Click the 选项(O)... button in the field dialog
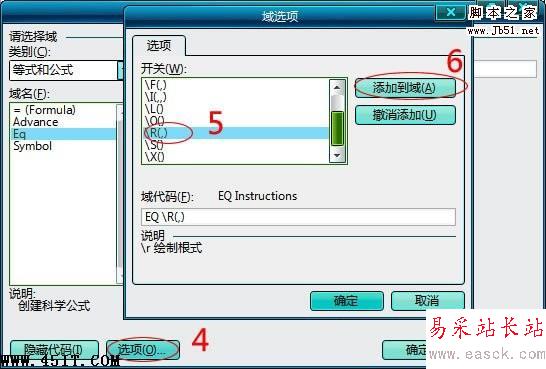546x369 pixels. 143,350
